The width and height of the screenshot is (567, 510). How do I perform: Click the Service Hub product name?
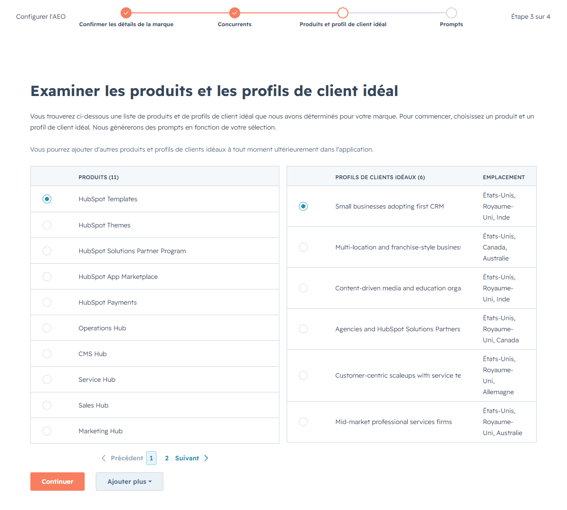[x=97, y=379]
